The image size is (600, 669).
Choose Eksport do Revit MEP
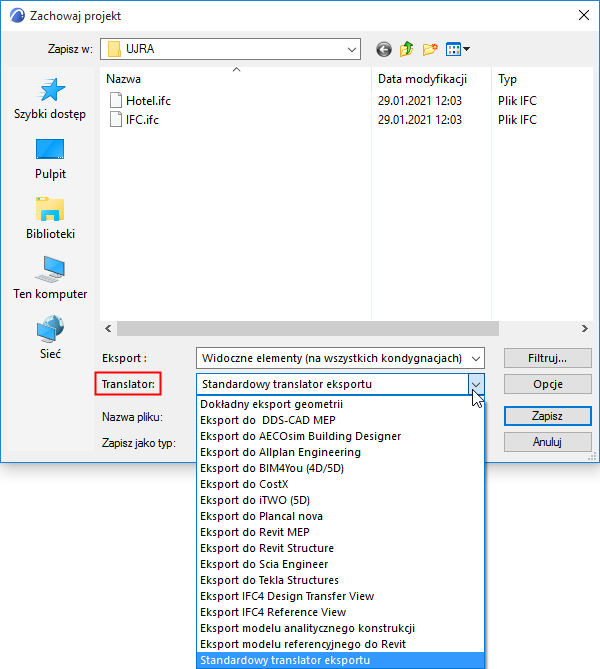point(340,532)
